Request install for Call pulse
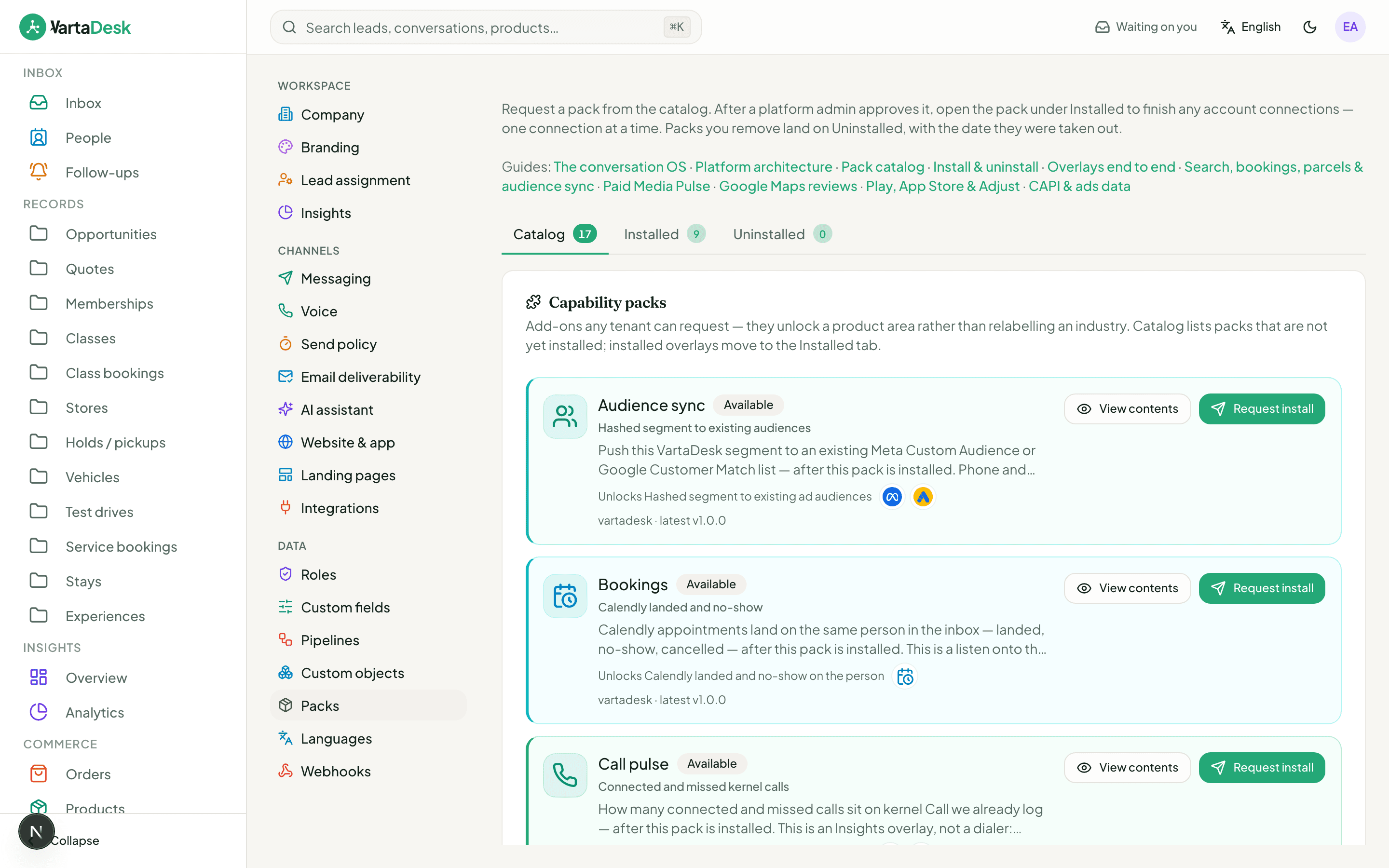The image size is (1389, 868). pyautogui.click(x=1262, y=768)
